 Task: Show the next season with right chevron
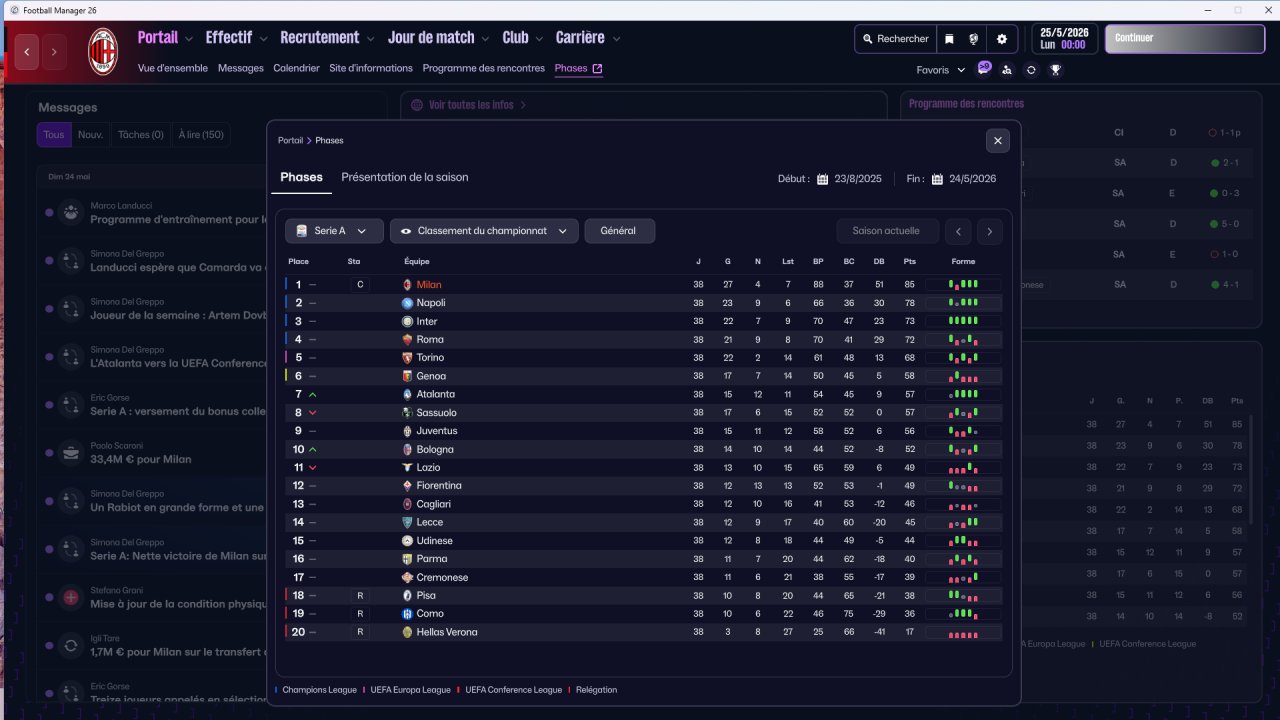click(x=990, y=231)
